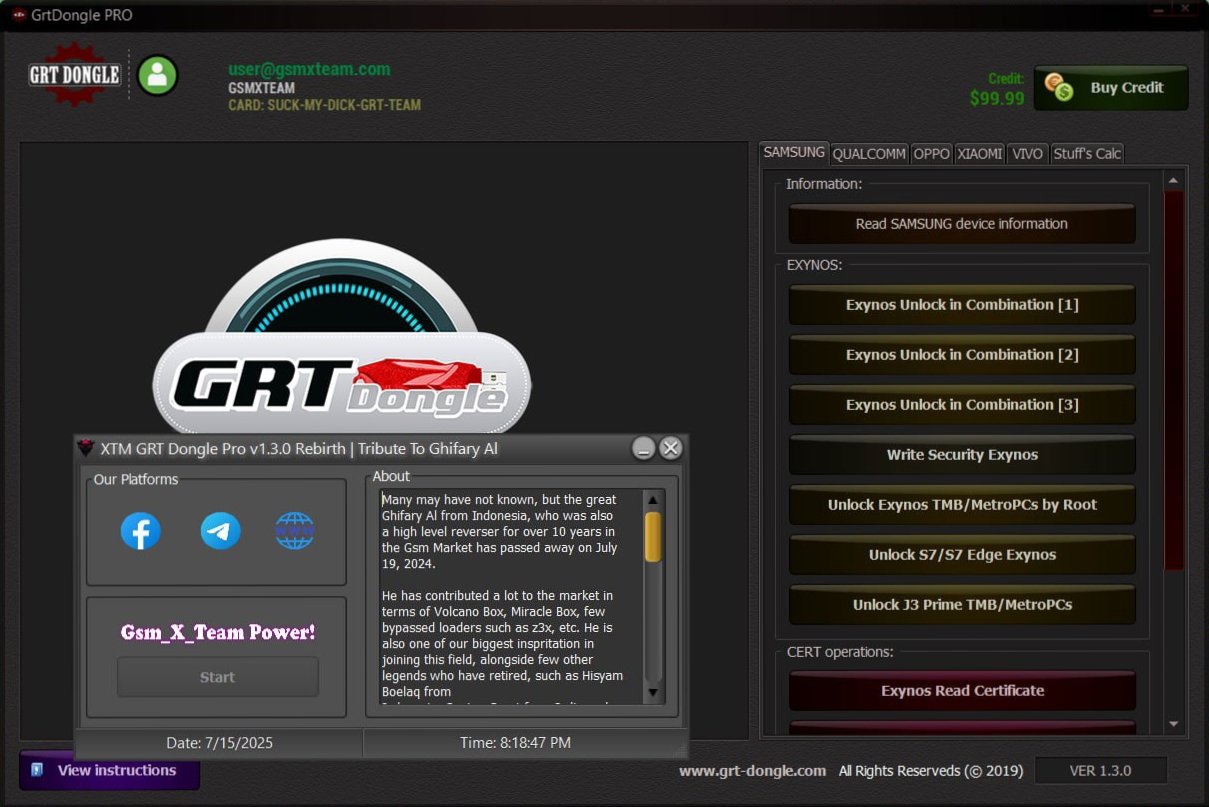Click the $99.99 credit amount
The height and width of the screenshot is (807, 1209).
997,98
